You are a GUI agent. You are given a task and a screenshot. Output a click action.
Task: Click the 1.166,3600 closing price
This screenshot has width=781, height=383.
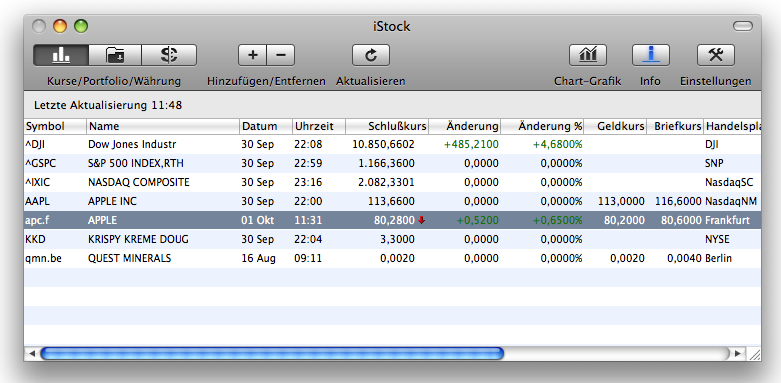click(386, 163)
